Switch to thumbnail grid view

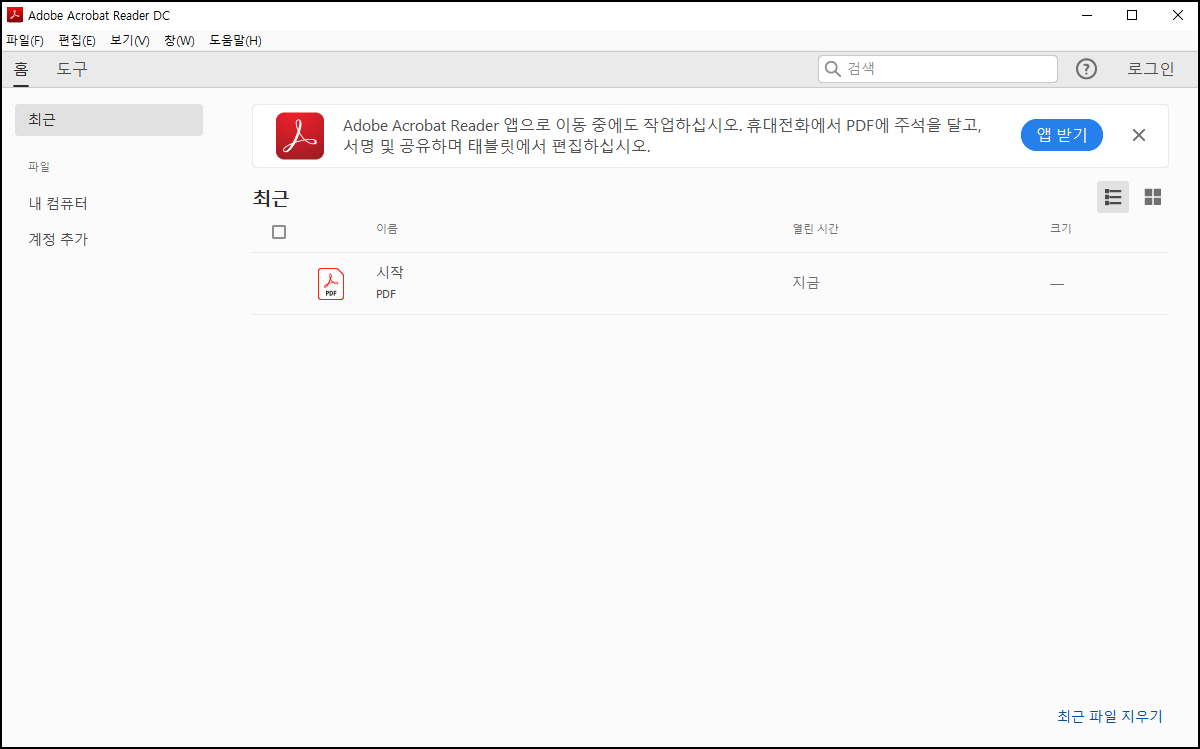tap(1153, 197)
